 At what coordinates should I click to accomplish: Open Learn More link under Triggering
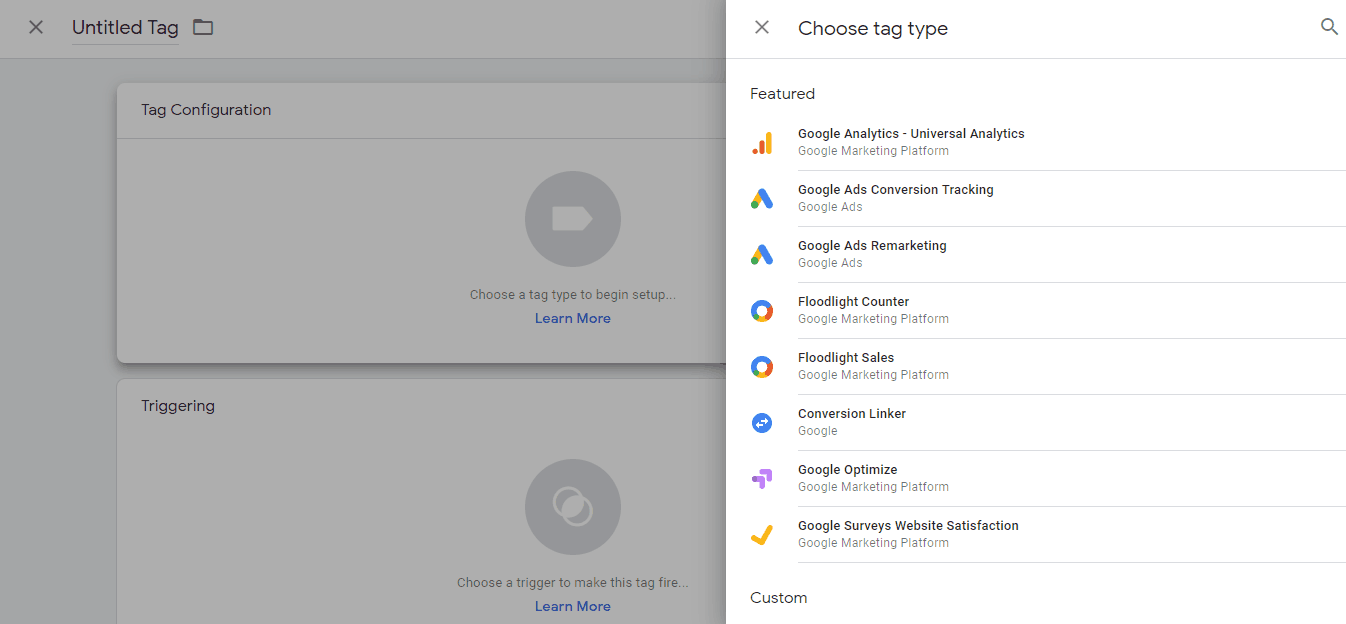572,606
